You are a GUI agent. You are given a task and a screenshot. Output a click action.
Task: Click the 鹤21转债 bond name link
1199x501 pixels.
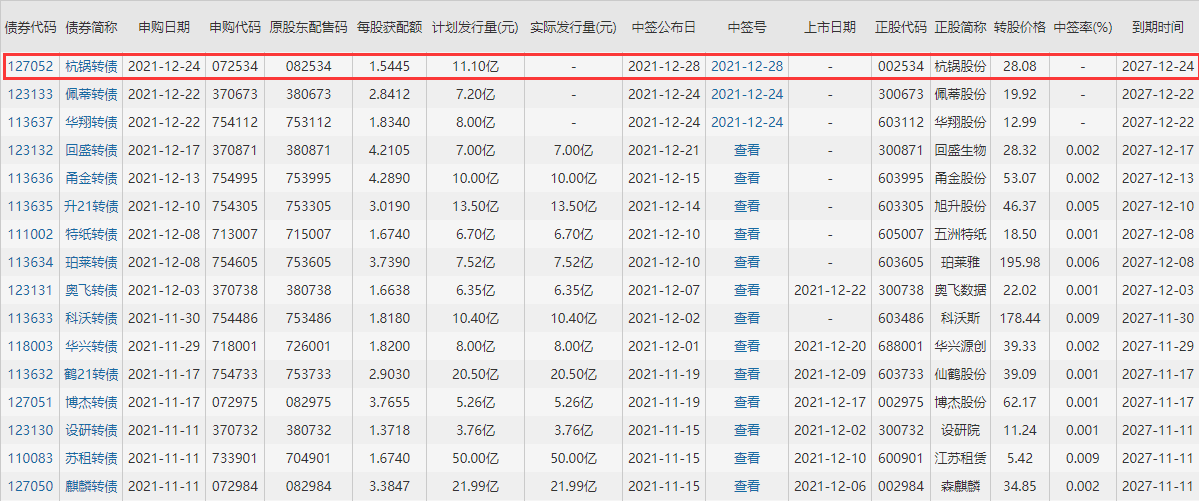pos(91,374)
